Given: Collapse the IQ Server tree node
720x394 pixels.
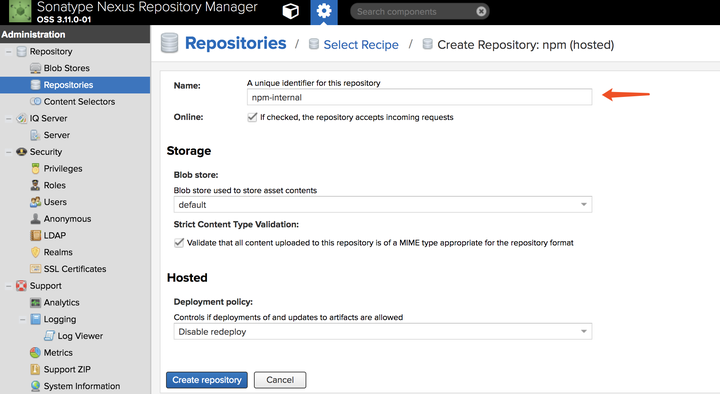Looking at the screenshot, I should [8, 118].
